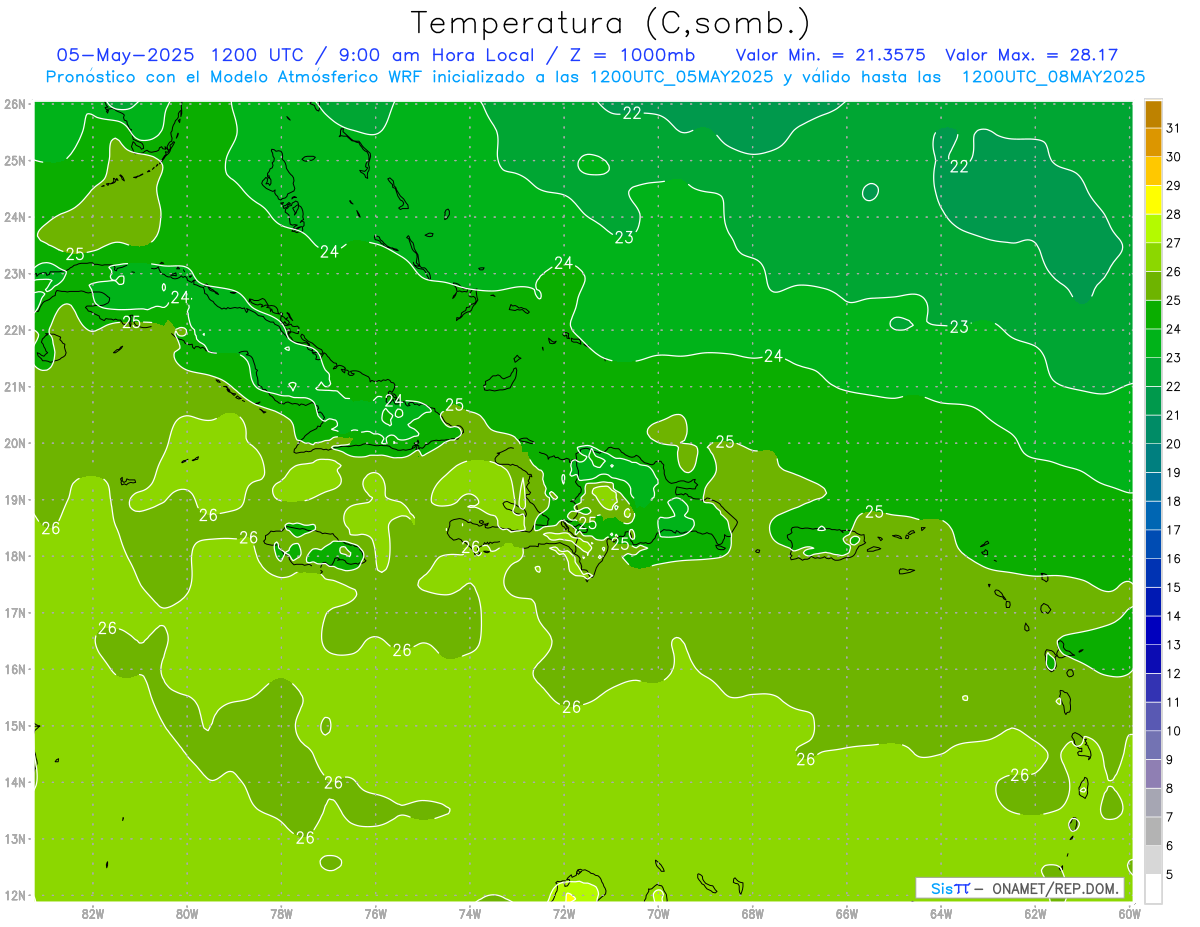Screen dimensions: 1200x927
Task: Click the 62W longitude axis label
Action: point(1035,913)
